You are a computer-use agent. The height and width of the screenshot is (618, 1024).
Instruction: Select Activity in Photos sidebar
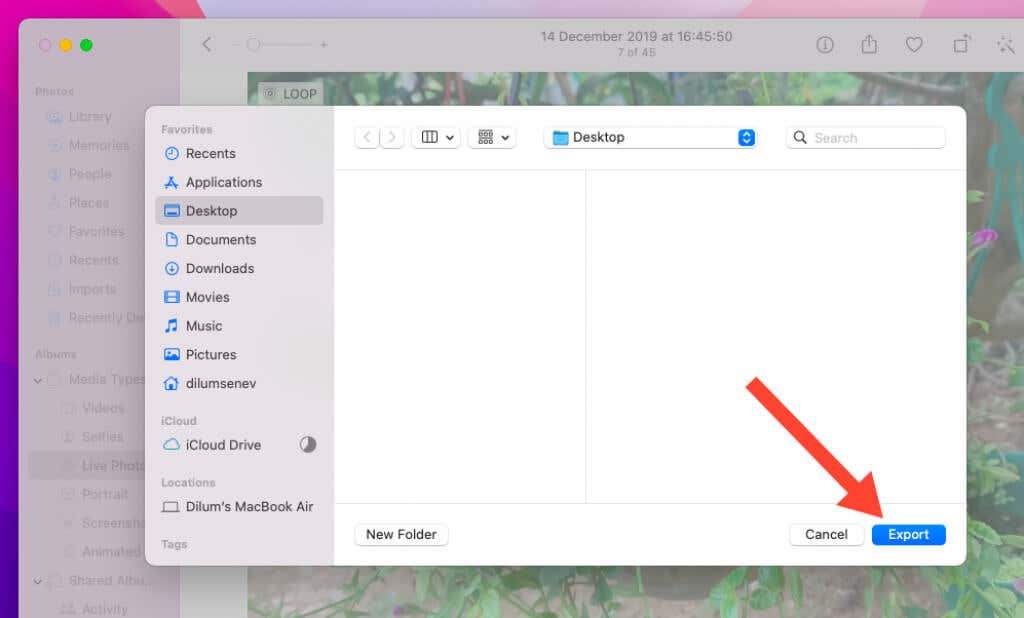click(104, 609)
